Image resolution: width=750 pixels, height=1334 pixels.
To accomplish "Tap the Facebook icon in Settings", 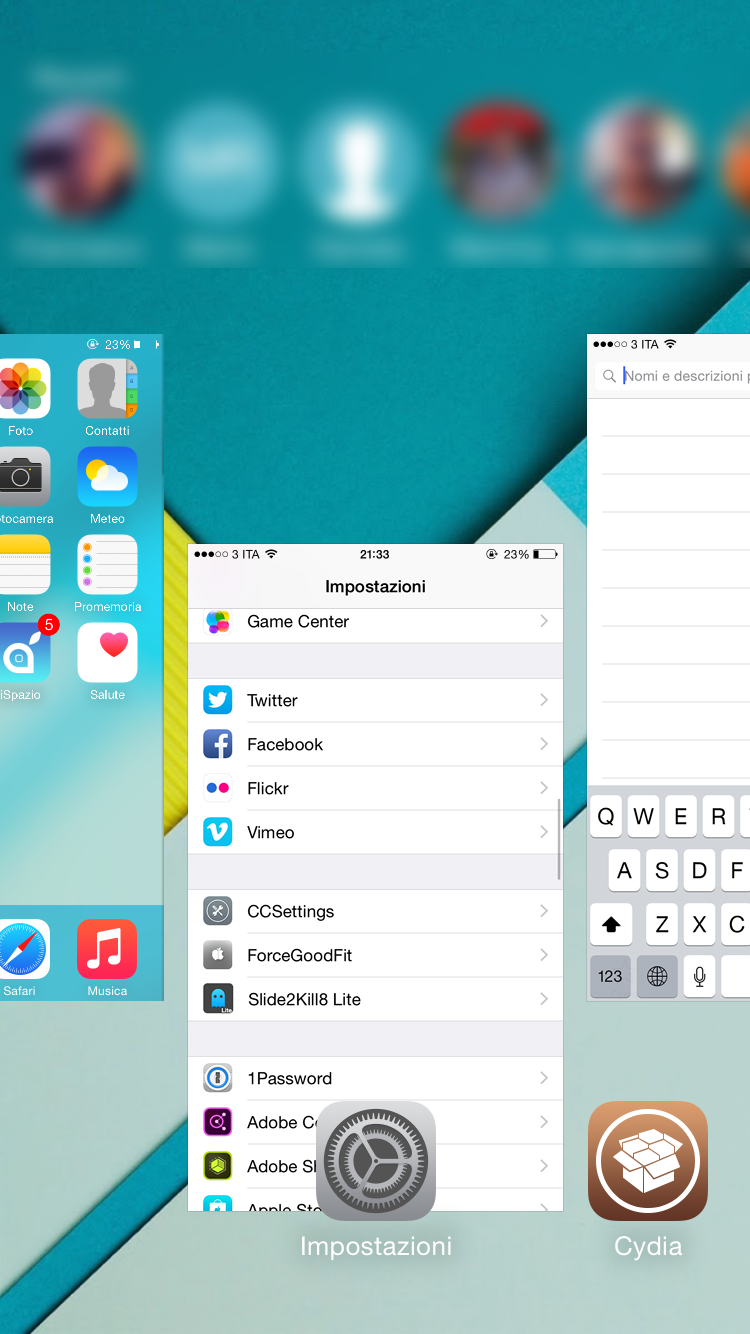I will click(x=218, y=744).
